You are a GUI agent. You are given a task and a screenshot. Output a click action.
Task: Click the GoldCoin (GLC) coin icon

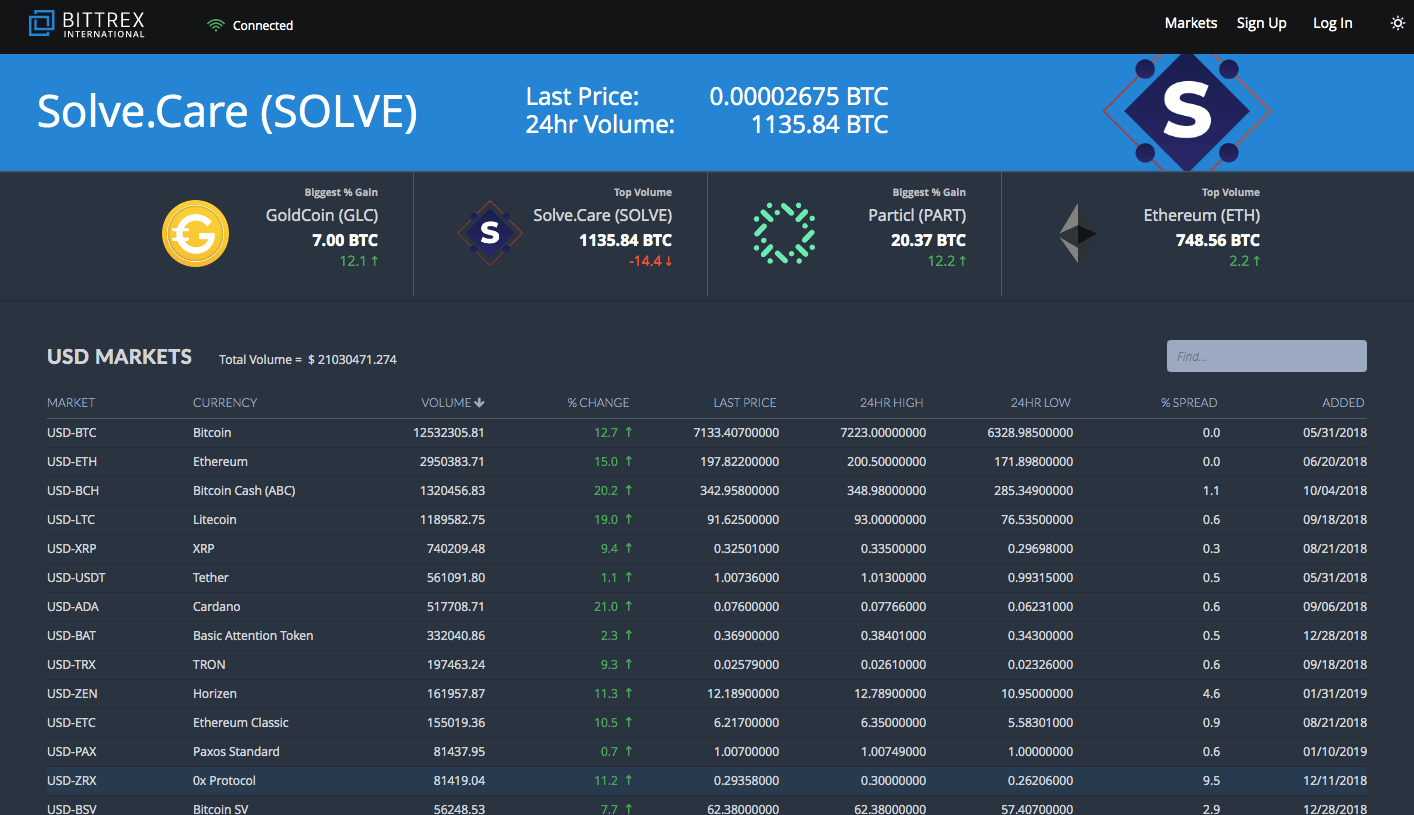click(x=195, y=233)
